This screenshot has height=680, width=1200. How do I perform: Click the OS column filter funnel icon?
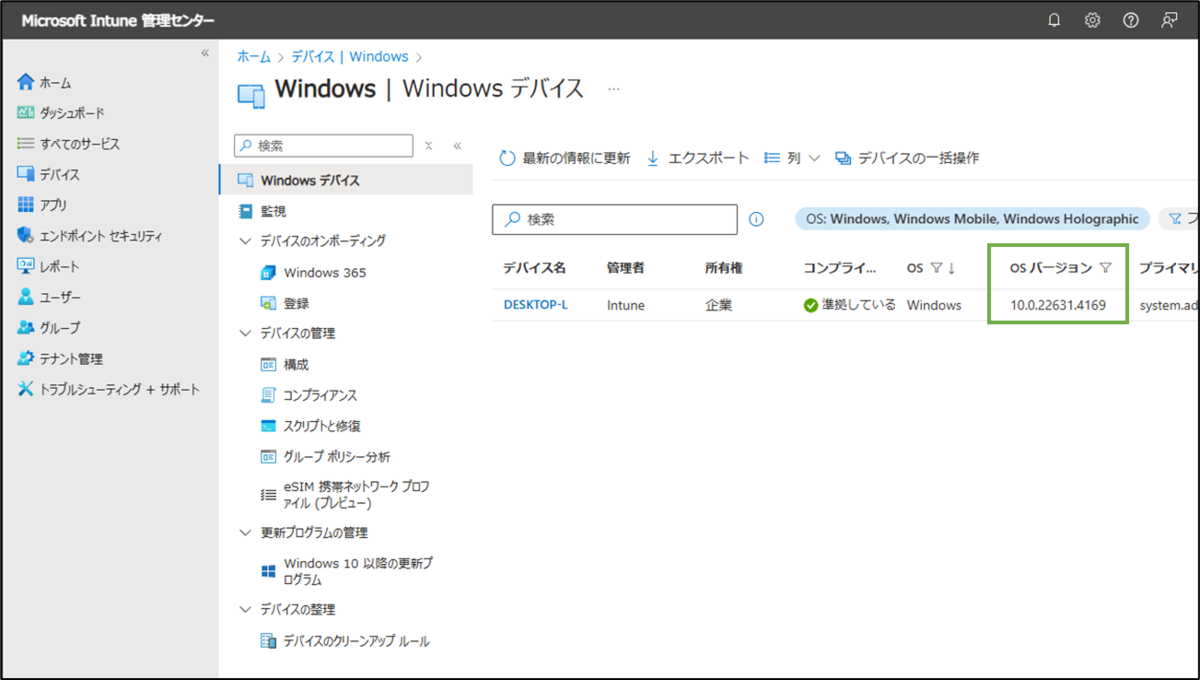[x=936, y=268]
